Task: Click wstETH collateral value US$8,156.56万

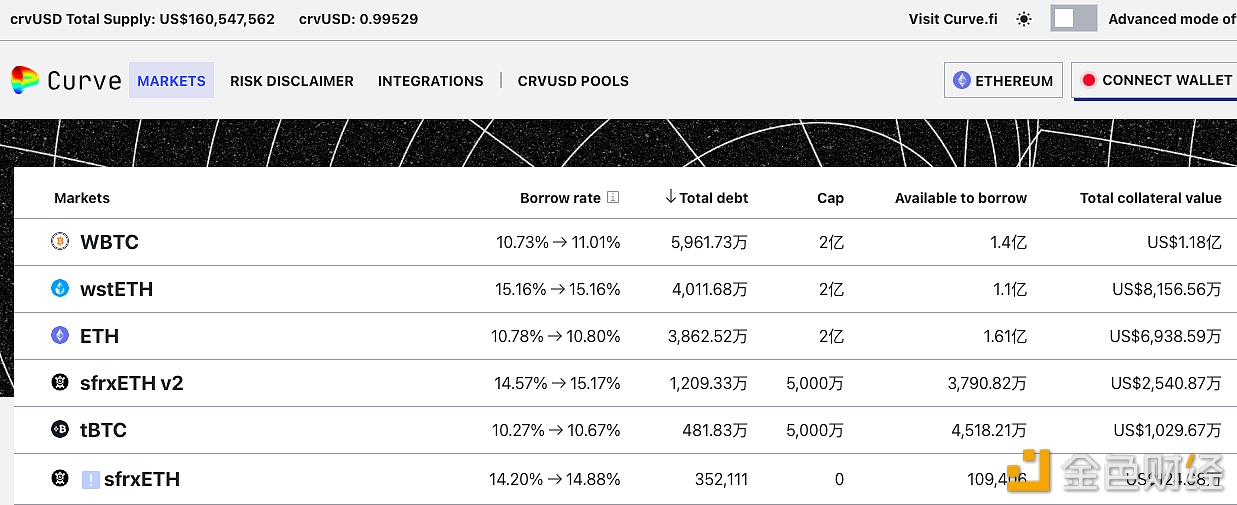Action: pos(1167,289)
